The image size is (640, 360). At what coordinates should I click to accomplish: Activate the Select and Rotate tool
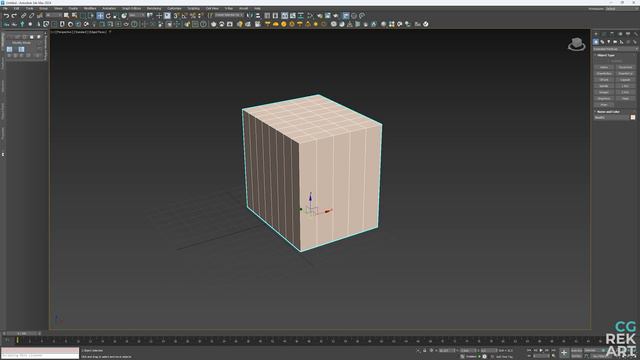point(108,16)
